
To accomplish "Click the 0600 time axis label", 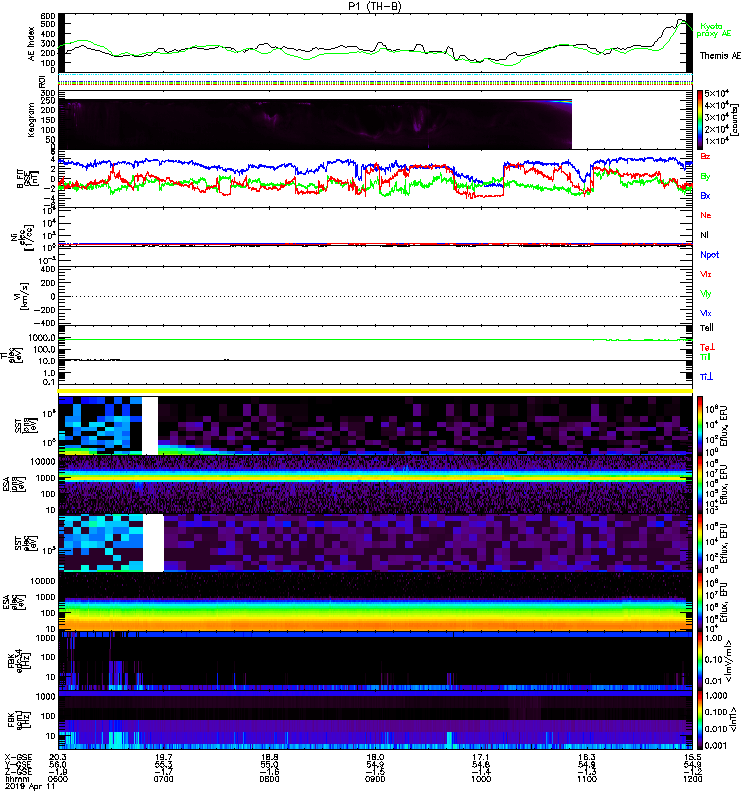I will pos(58,779).
